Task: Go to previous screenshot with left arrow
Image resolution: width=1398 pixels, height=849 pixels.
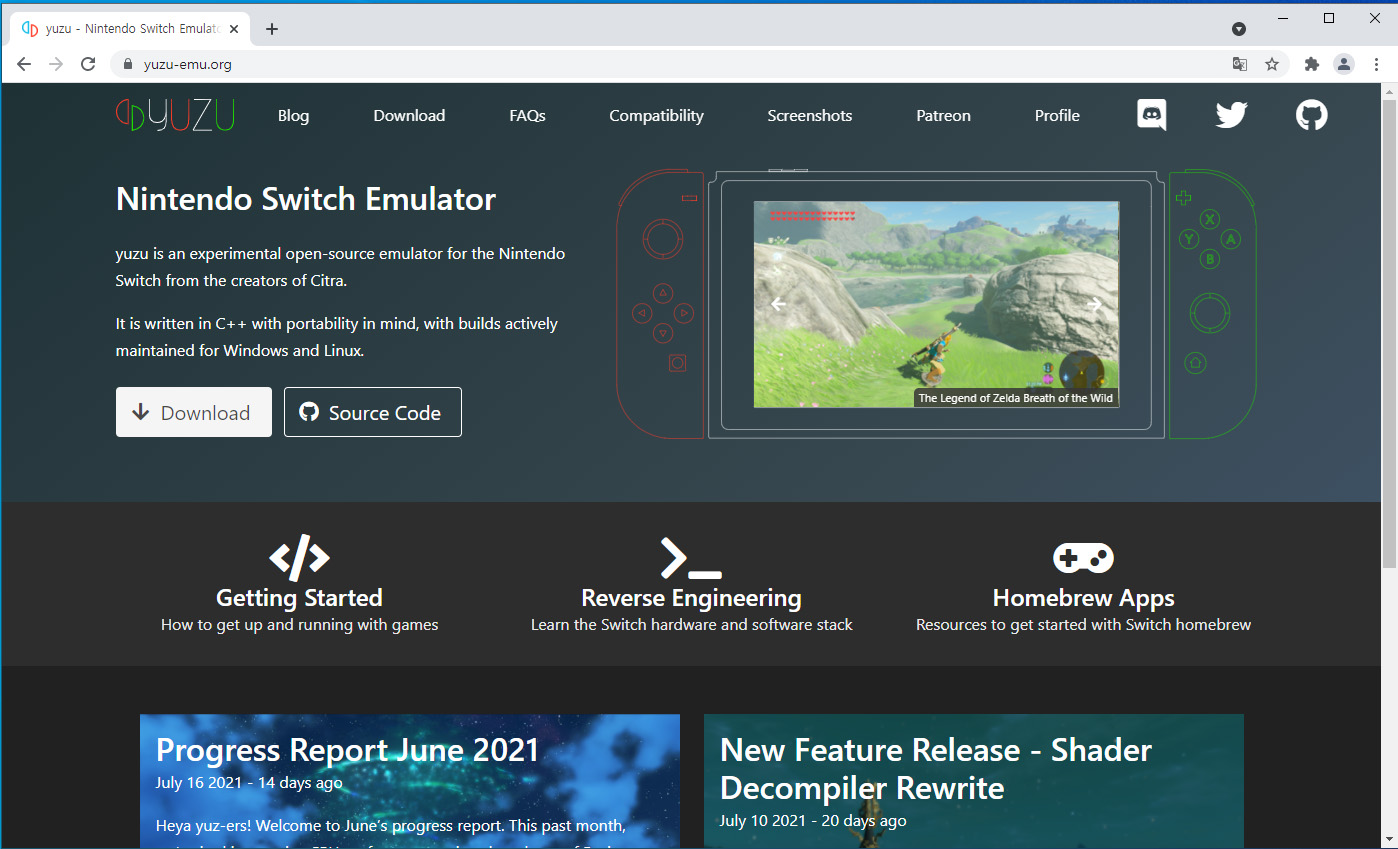Action: click(x=779, y=304)
